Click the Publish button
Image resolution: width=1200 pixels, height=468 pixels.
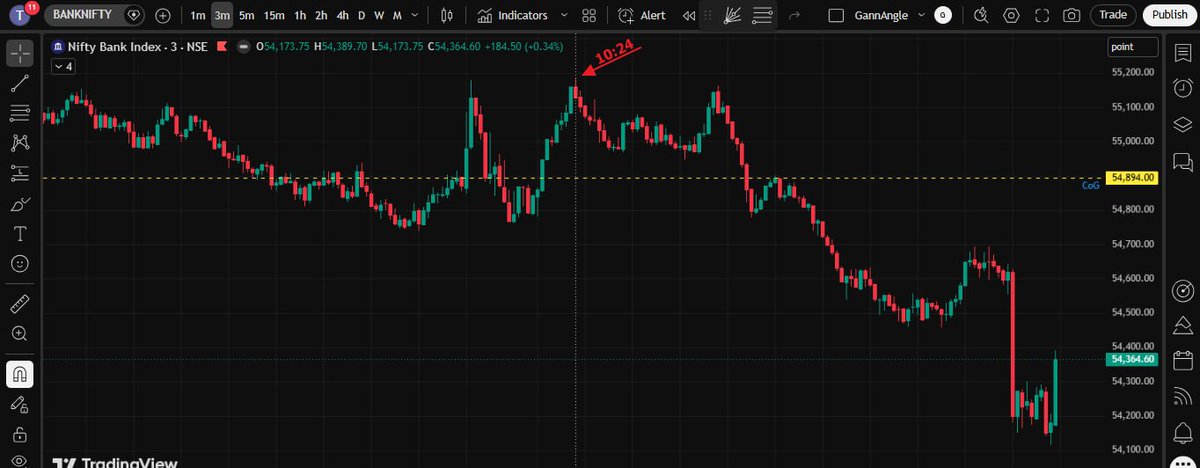coord(1169,15)
